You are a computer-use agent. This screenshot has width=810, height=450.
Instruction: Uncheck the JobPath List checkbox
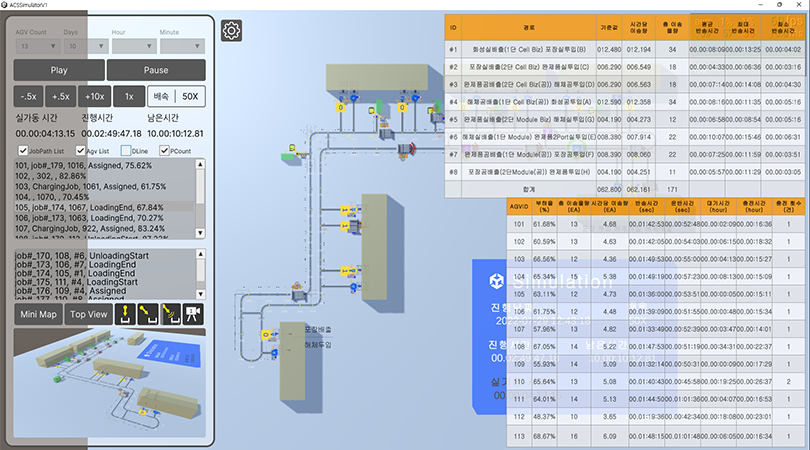pyautogui.click(x=24, y=150)
